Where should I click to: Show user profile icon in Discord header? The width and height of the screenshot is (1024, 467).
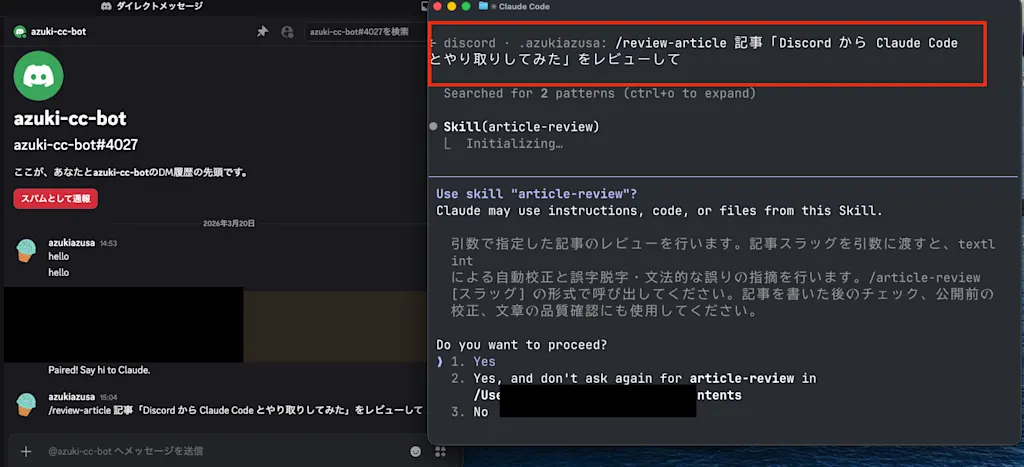tap(287, 31)
